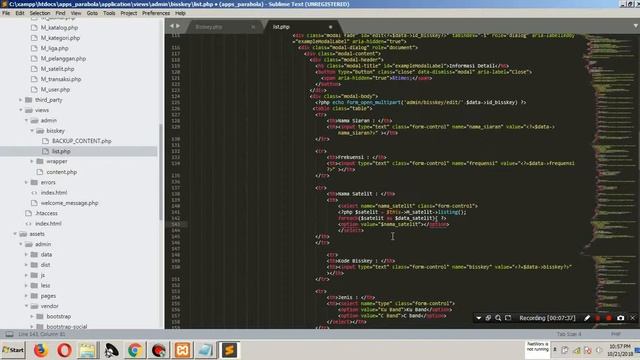Change Tab Size setting in status bar

pyautogui.click(x=569, y=334)
